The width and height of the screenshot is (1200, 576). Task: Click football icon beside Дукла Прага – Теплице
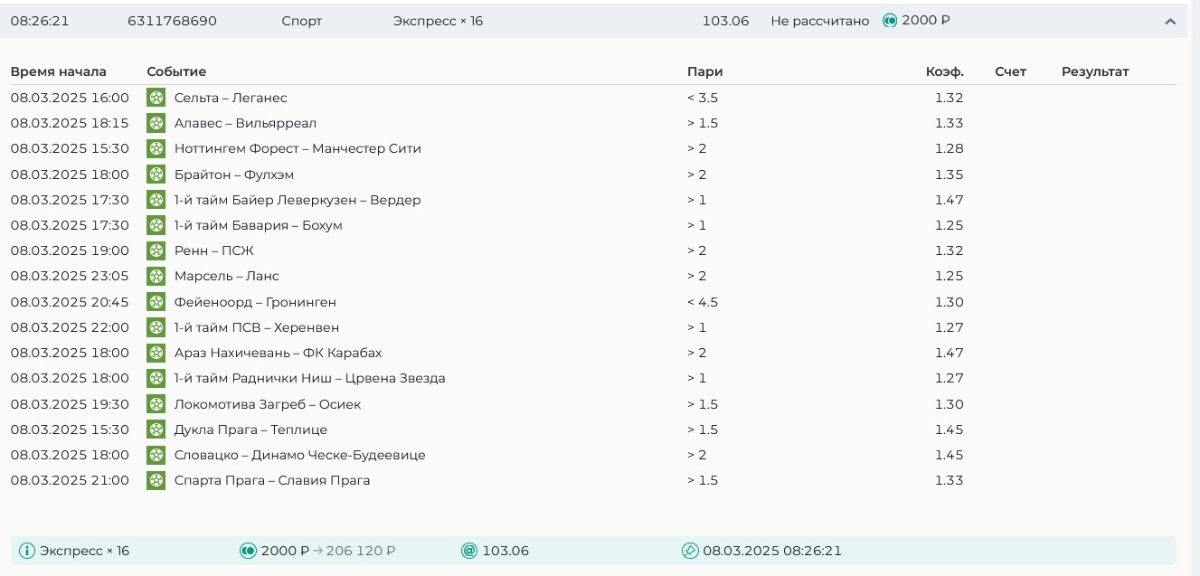point(156,429)
